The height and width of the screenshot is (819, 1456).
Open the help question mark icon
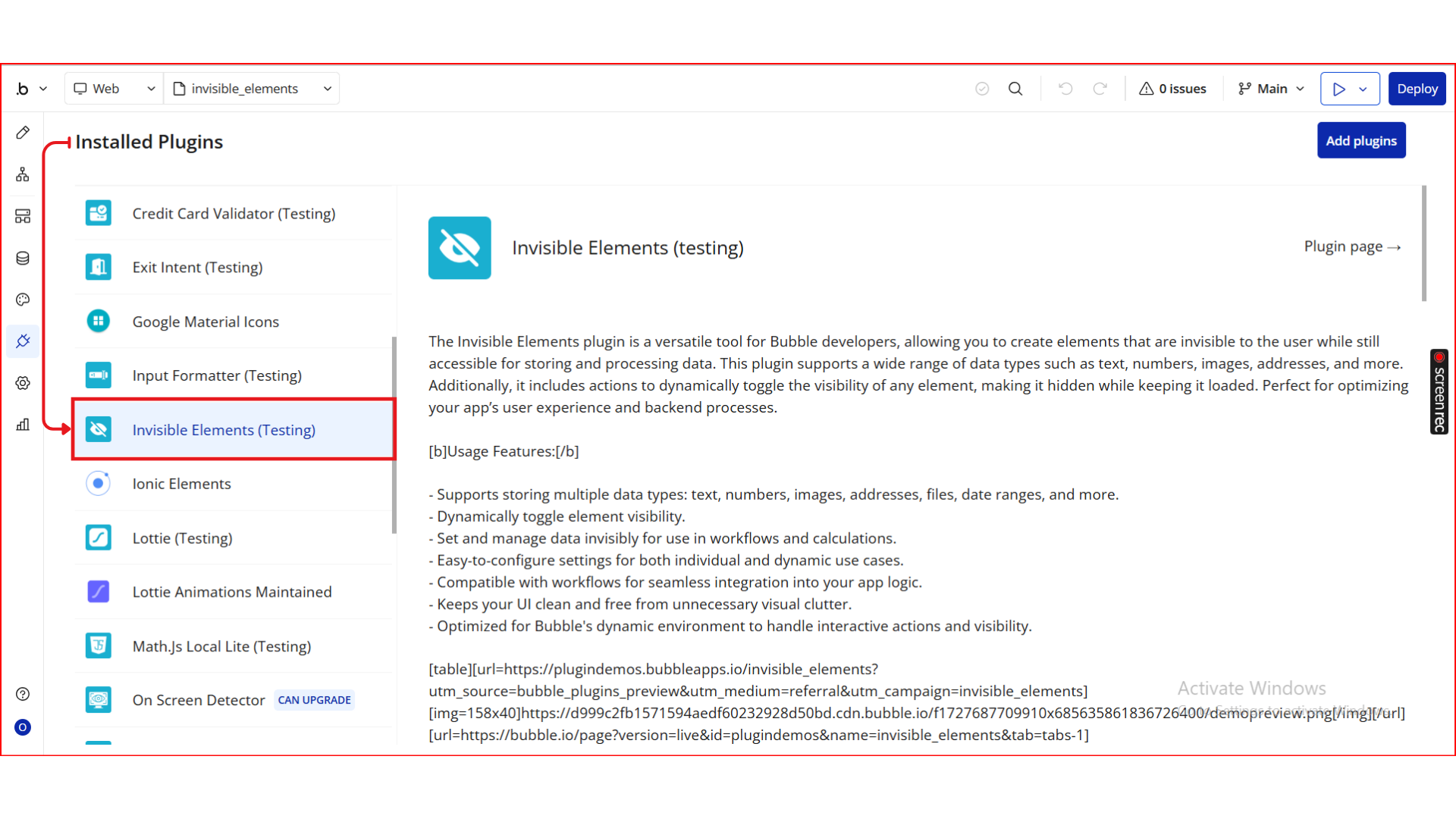[23, 694]
